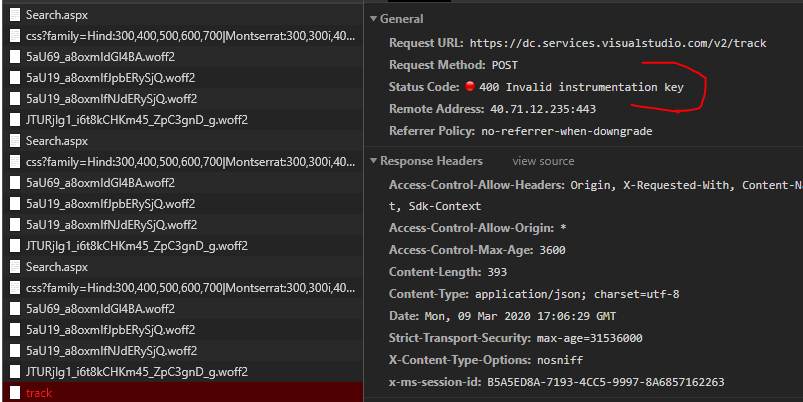The image size is (803, 402).
Task: Select the Request URL value dc.services.visualstudio.com
Action: [x=618, y=44]
